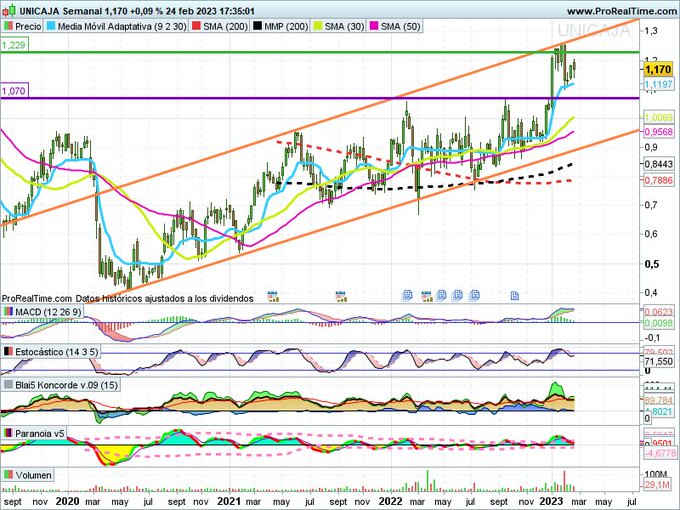Screen dimensions: 680x510
Task: Open dividend event icon at sept 2021
Action: (x=341, y=296)
